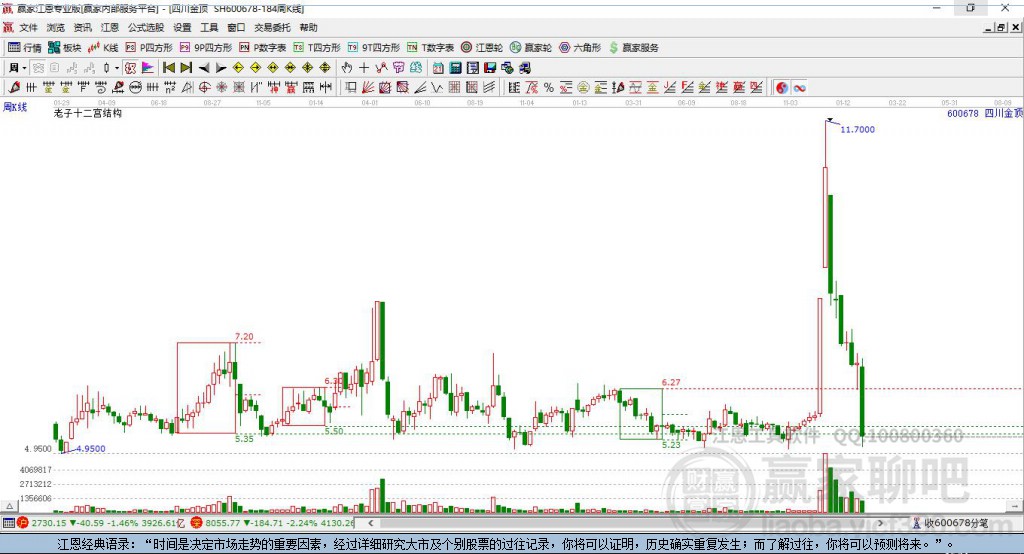1024x554 pixels.
Task: Click the last yellow diamond arrow icon
Action: tap(325, 68)
